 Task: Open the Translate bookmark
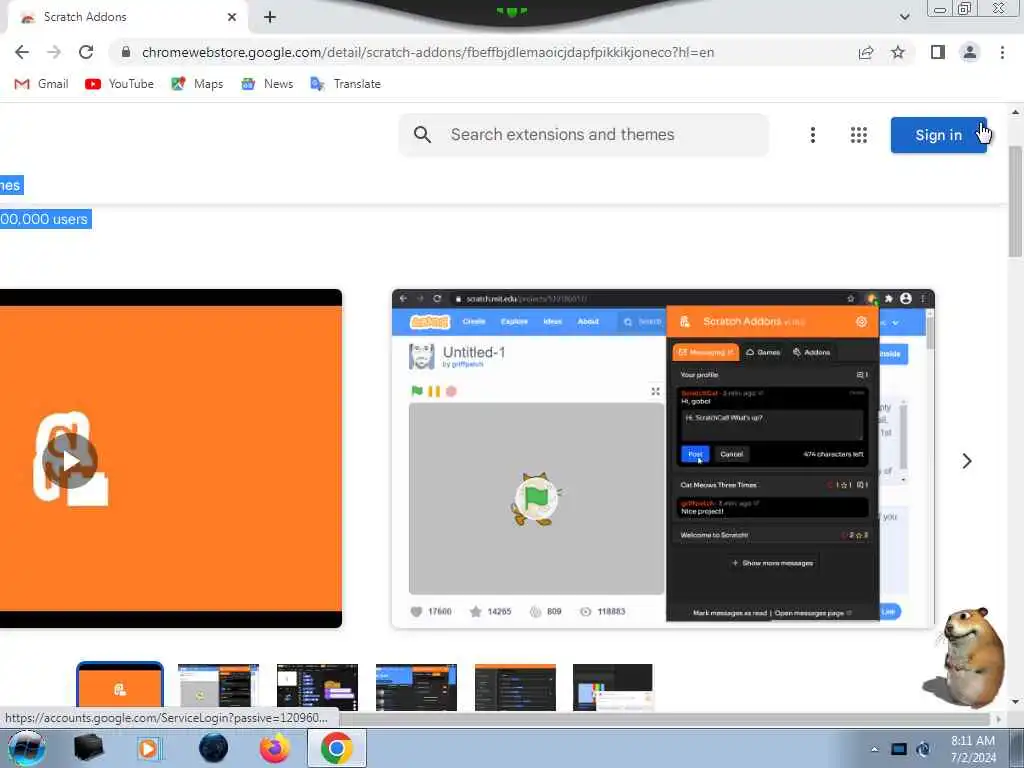[x=345, y=84]
